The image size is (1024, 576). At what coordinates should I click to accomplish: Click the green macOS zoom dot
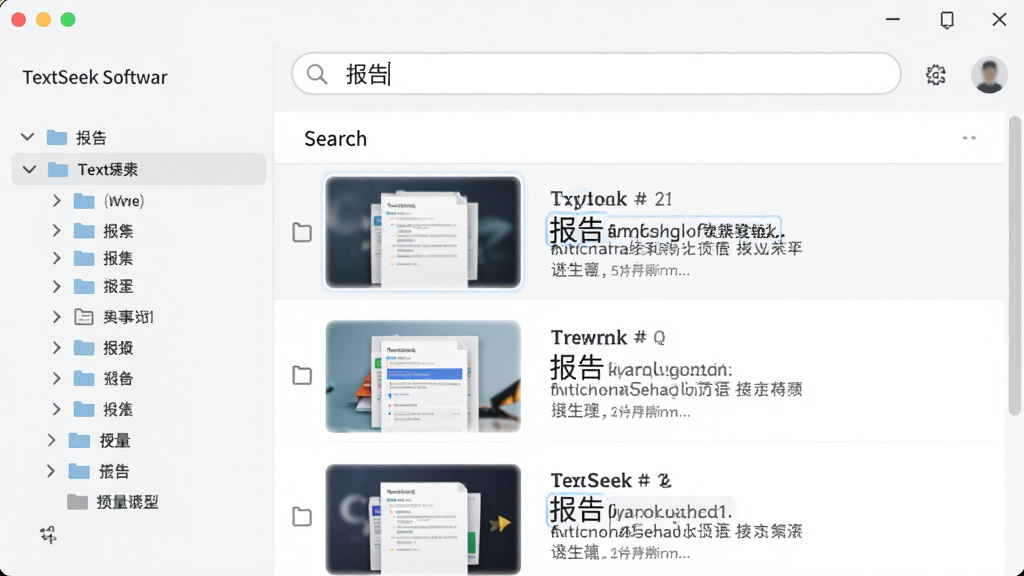tap(68, 20)
